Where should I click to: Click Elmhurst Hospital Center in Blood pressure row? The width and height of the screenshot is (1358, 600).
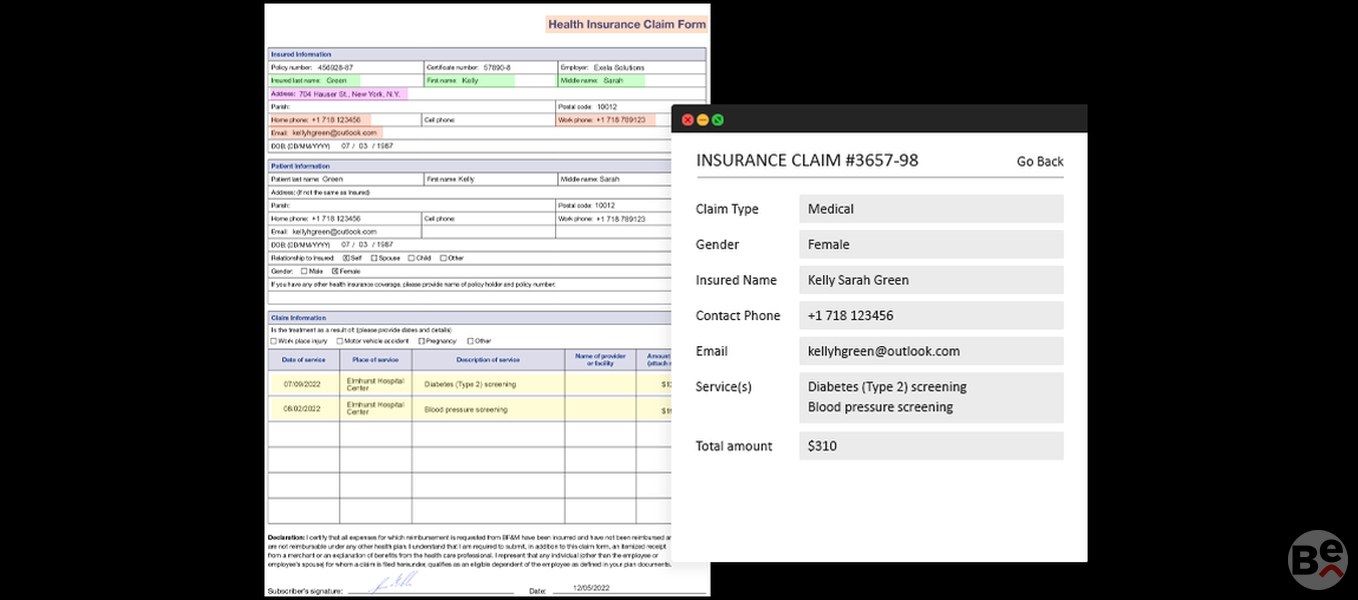(x=375, y=409)
